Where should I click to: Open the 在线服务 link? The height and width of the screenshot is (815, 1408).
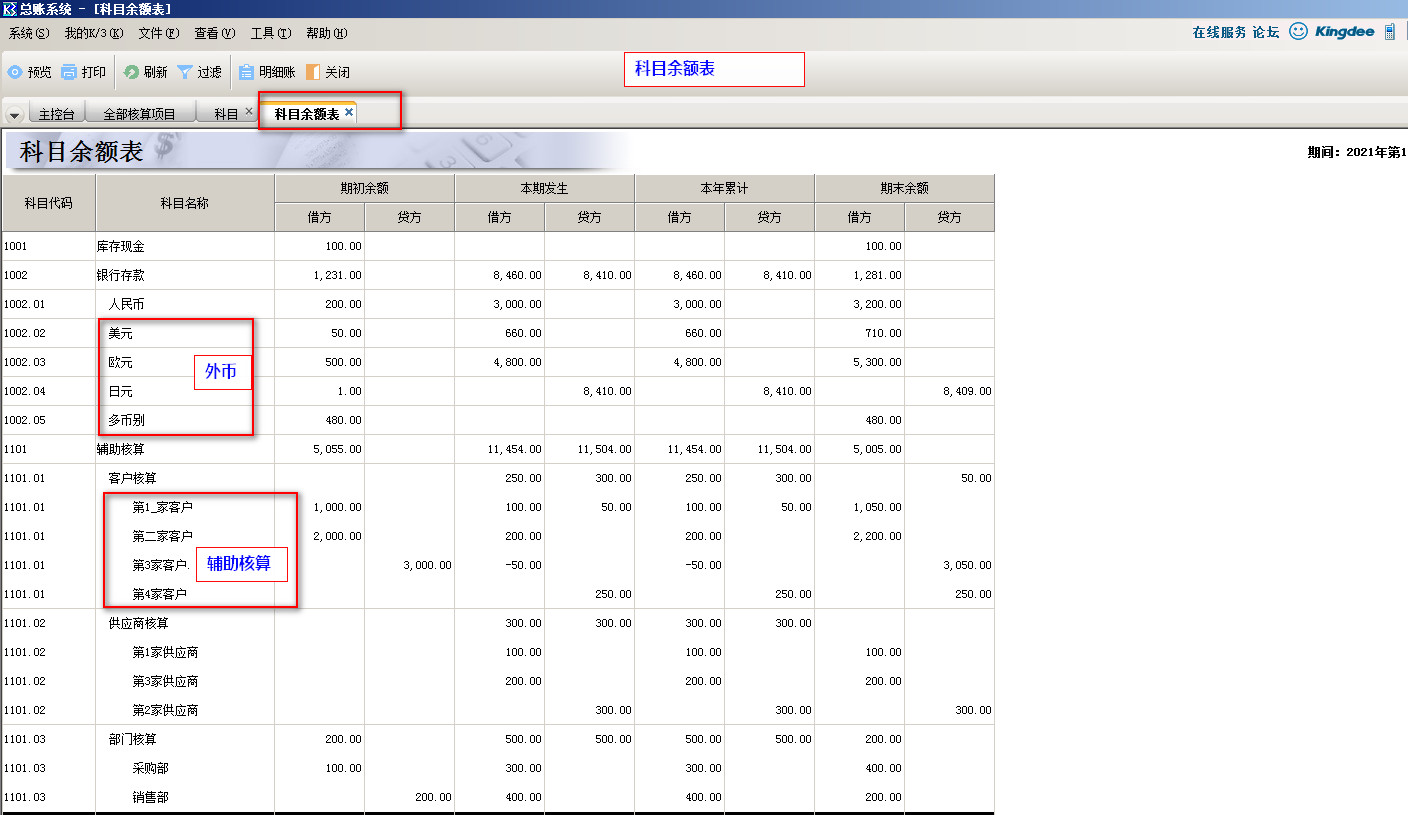1219,32
